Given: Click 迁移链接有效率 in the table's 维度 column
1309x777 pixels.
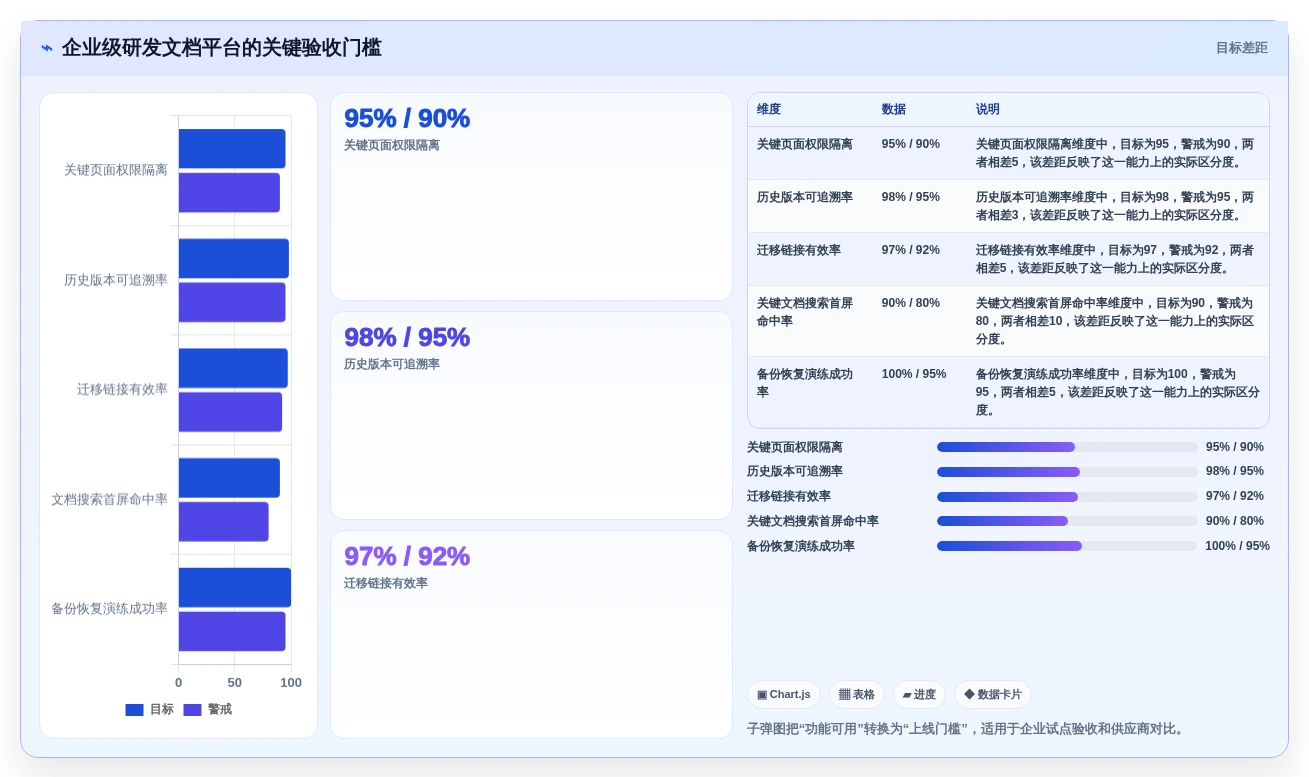Looking at the screenshot, I should coord(799,250).
